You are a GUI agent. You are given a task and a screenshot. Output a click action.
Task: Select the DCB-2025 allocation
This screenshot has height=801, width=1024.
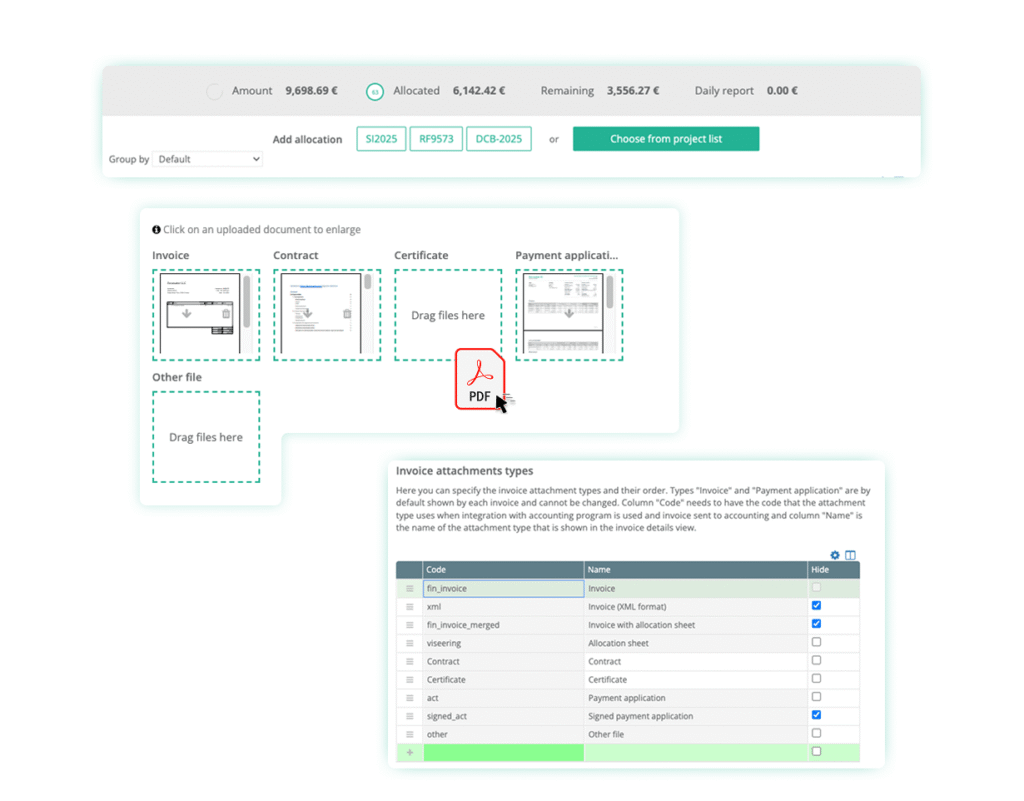498,138
